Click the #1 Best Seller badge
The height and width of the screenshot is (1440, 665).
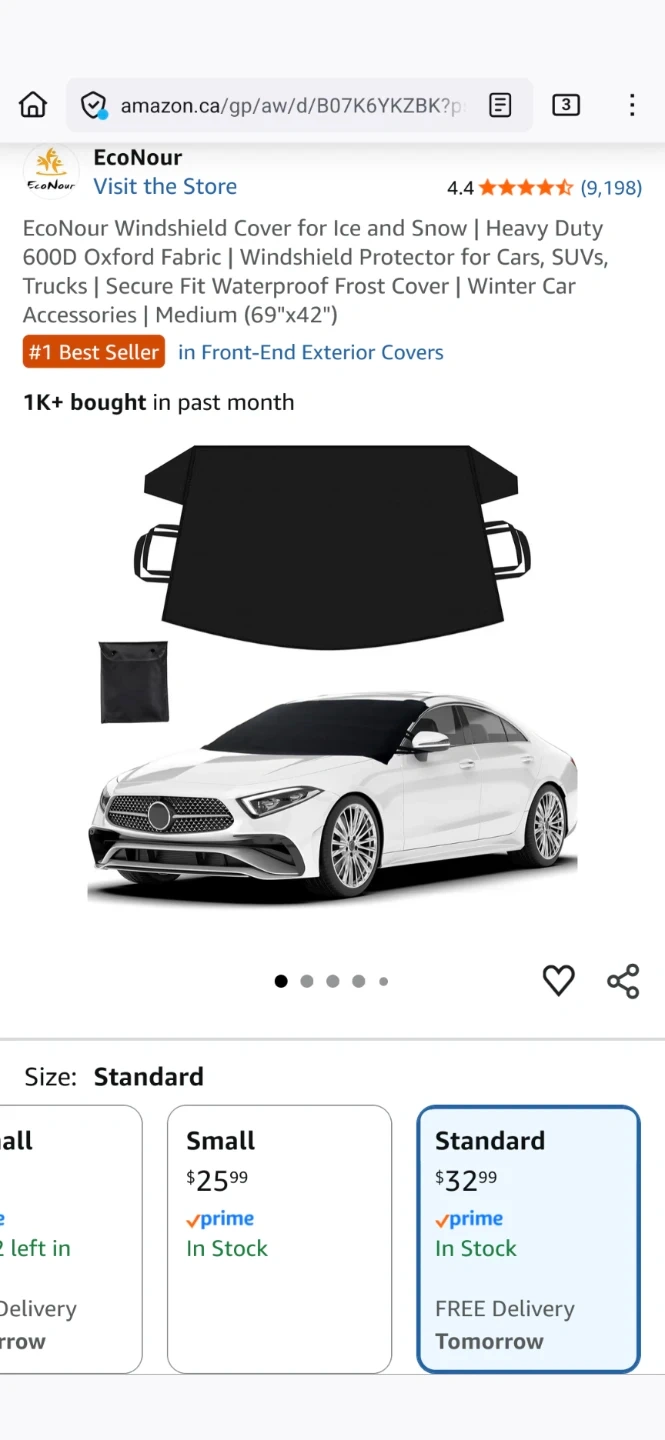94,352
